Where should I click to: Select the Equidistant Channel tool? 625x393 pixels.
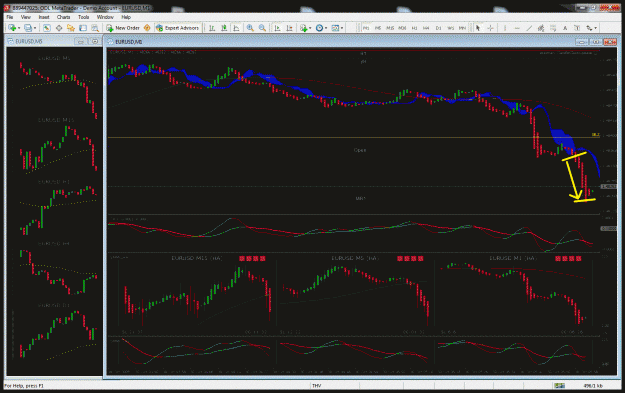click(541, 28)
